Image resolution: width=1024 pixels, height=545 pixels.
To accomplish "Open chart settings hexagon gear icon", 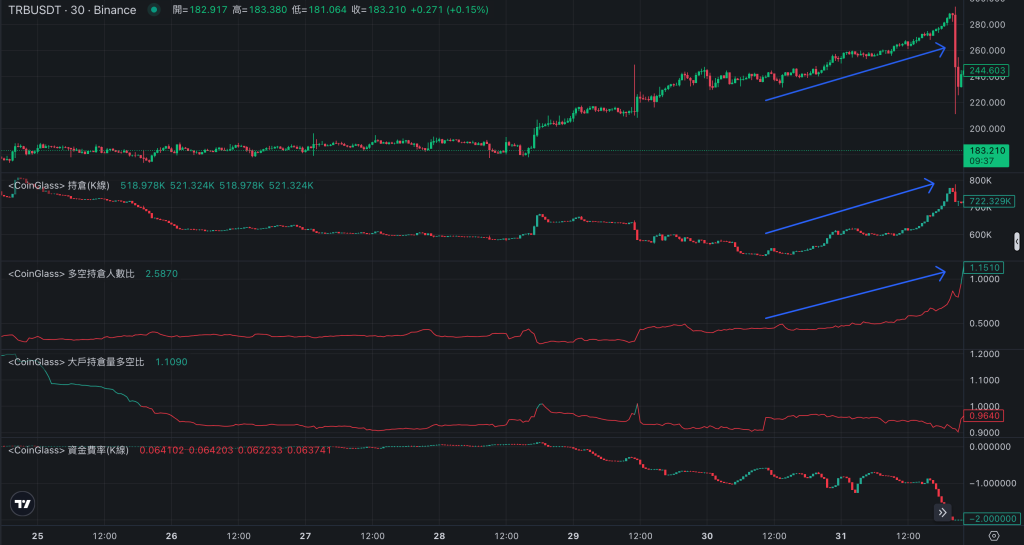I will [993, 536].
